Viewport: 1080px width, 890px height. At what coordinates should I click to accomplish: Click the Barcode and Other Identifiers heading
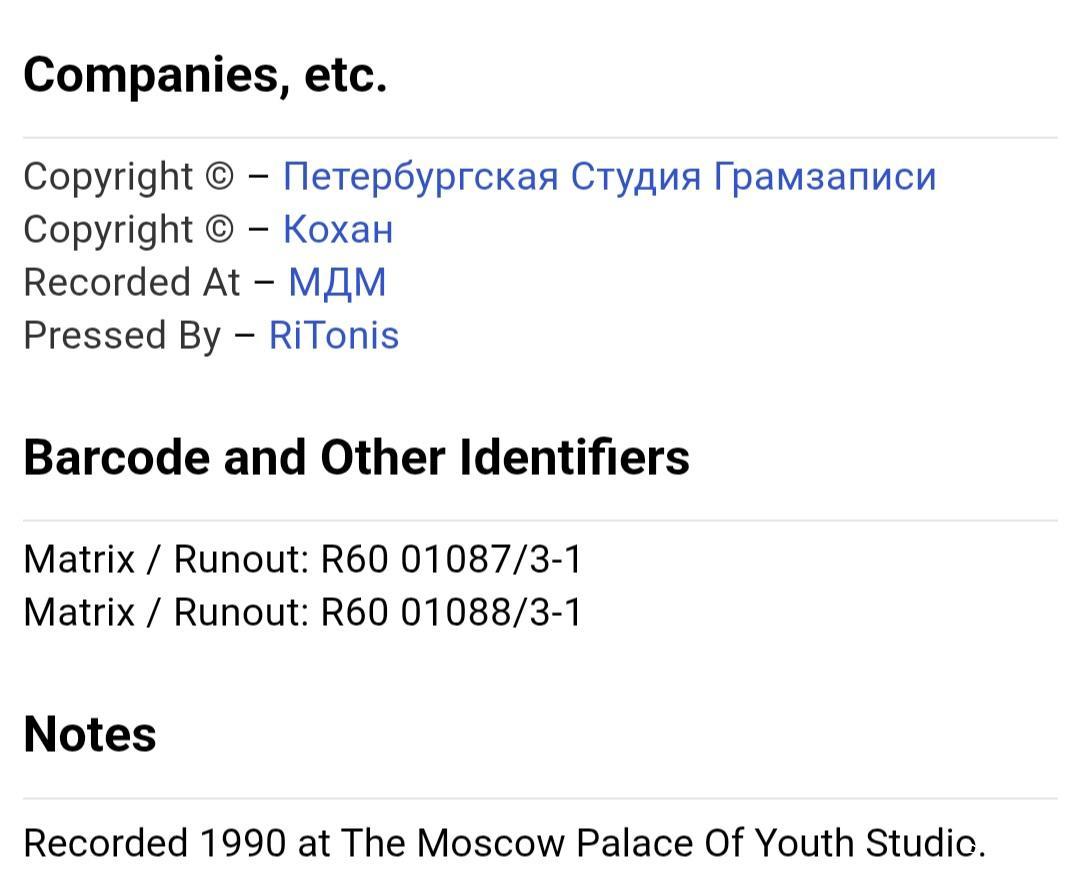356,457
